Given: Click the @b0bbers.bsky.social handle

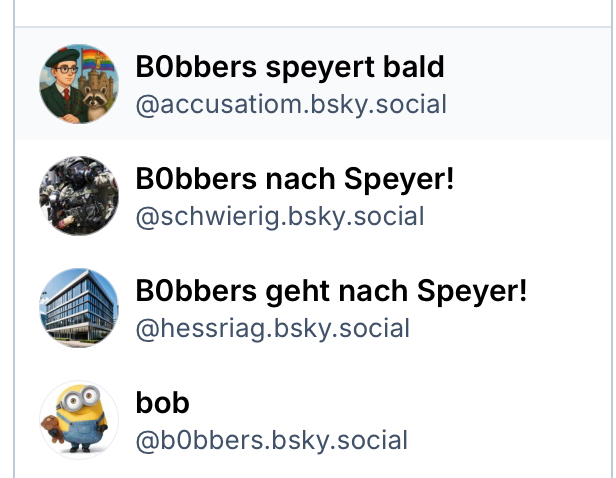Looking at the screenshot, I should tap(271, 439).
